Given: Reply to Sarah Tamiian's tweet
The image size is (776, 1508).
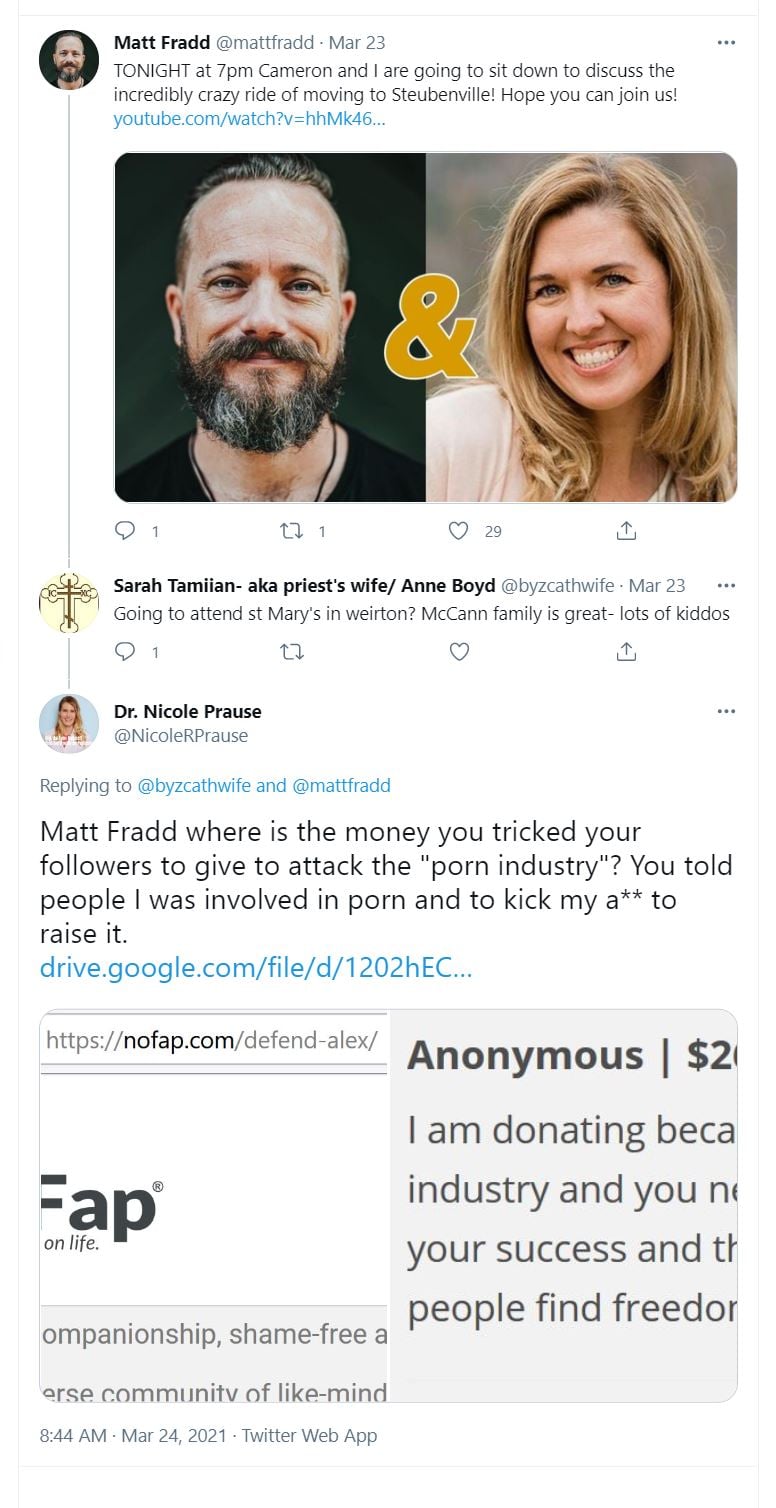Looking at the screenshot, I should [125, 652].
